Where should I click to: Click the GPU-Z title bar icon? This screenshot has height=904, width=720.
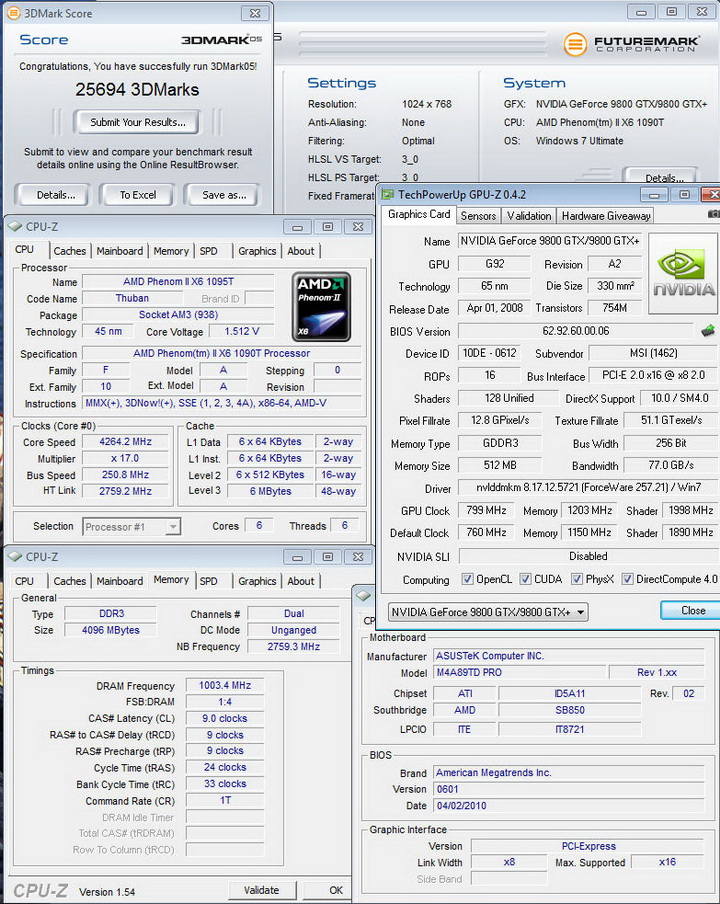[x=387, y=194]
